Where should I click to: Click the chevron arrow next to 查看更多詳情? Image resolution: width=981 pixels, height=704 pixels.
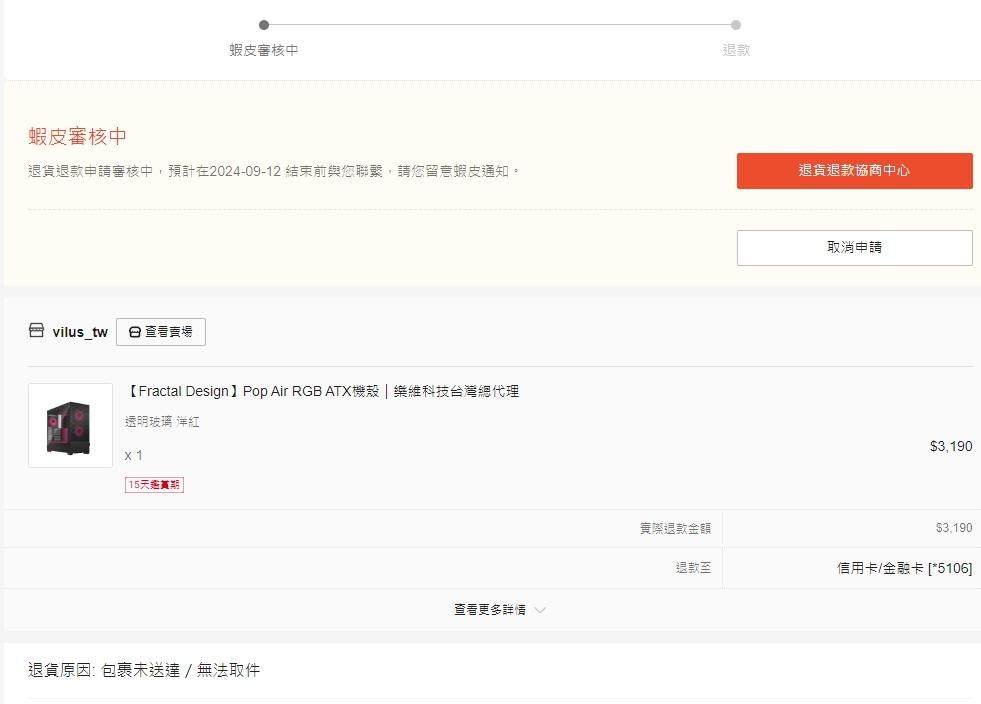pyautogui.click(x=540, y=610)
